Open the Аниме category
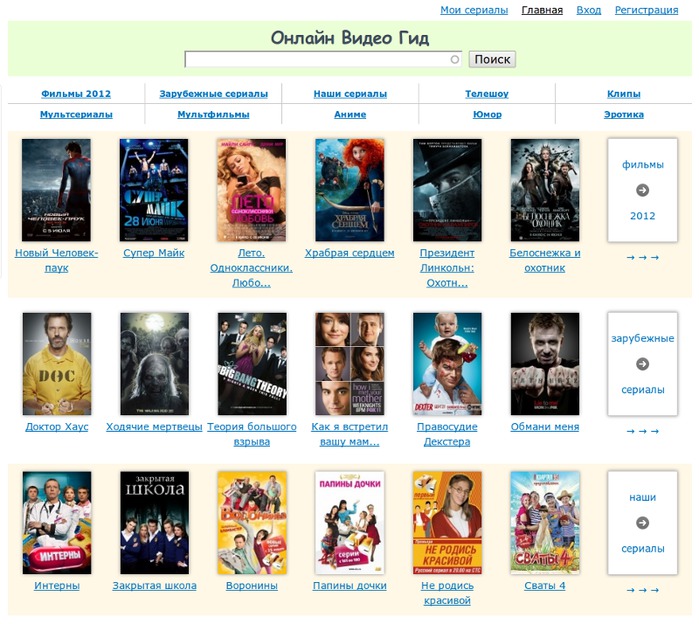This screenshot has height=624, width=699. pyautogui.click(x=350, y=115)
